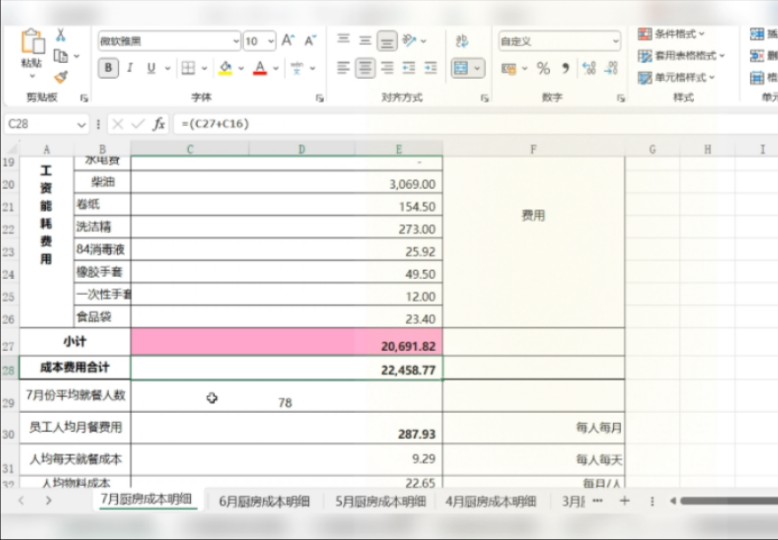
Task: Select the Format Painter brush
Action: pos(61,77)
